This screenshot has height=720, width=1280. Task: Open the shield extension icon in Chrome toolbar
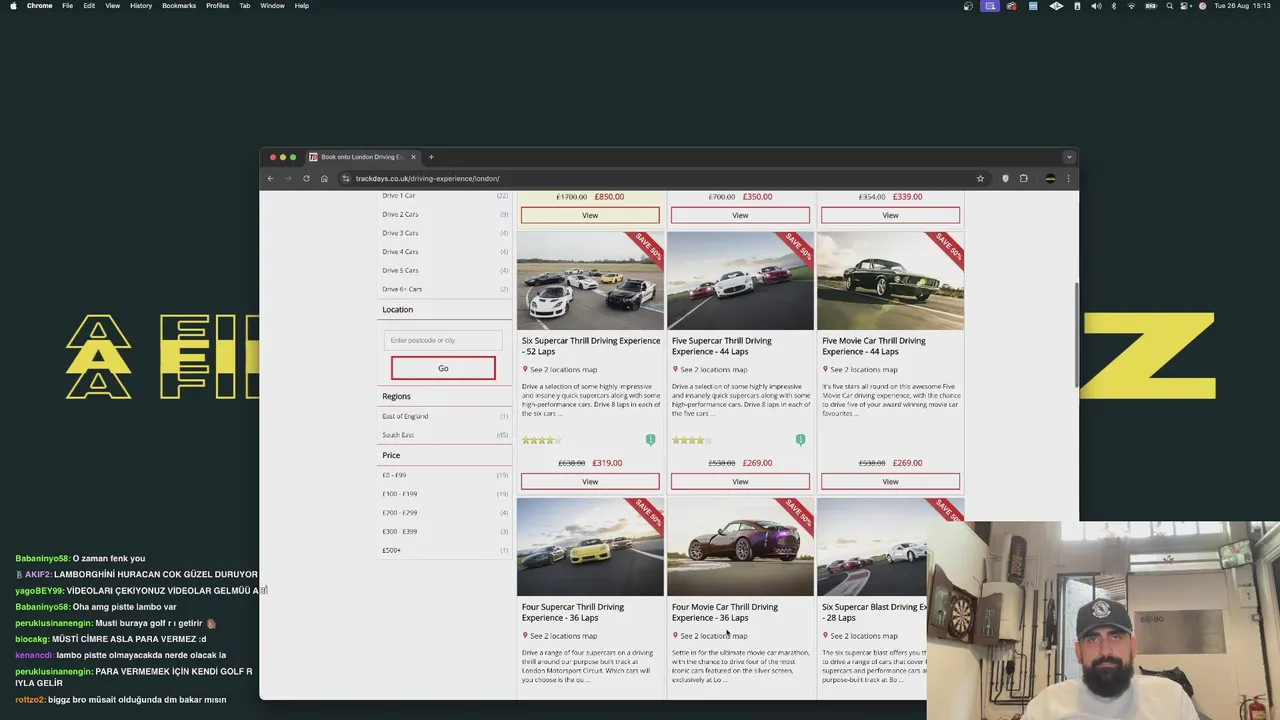click(x=1005, y=179)
